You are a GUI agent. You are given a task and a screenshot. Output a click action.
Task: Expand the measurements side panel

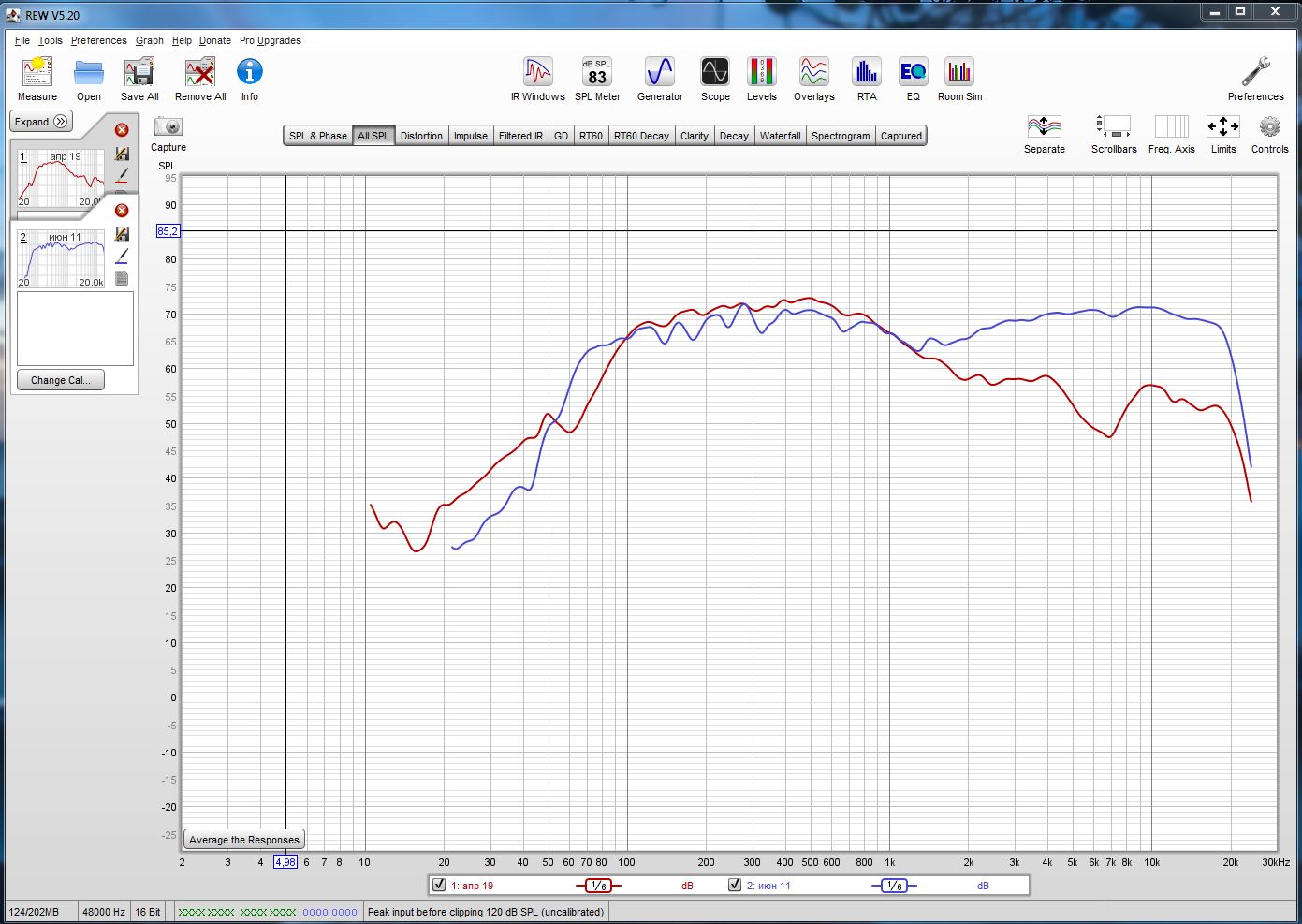click(42, 122)
